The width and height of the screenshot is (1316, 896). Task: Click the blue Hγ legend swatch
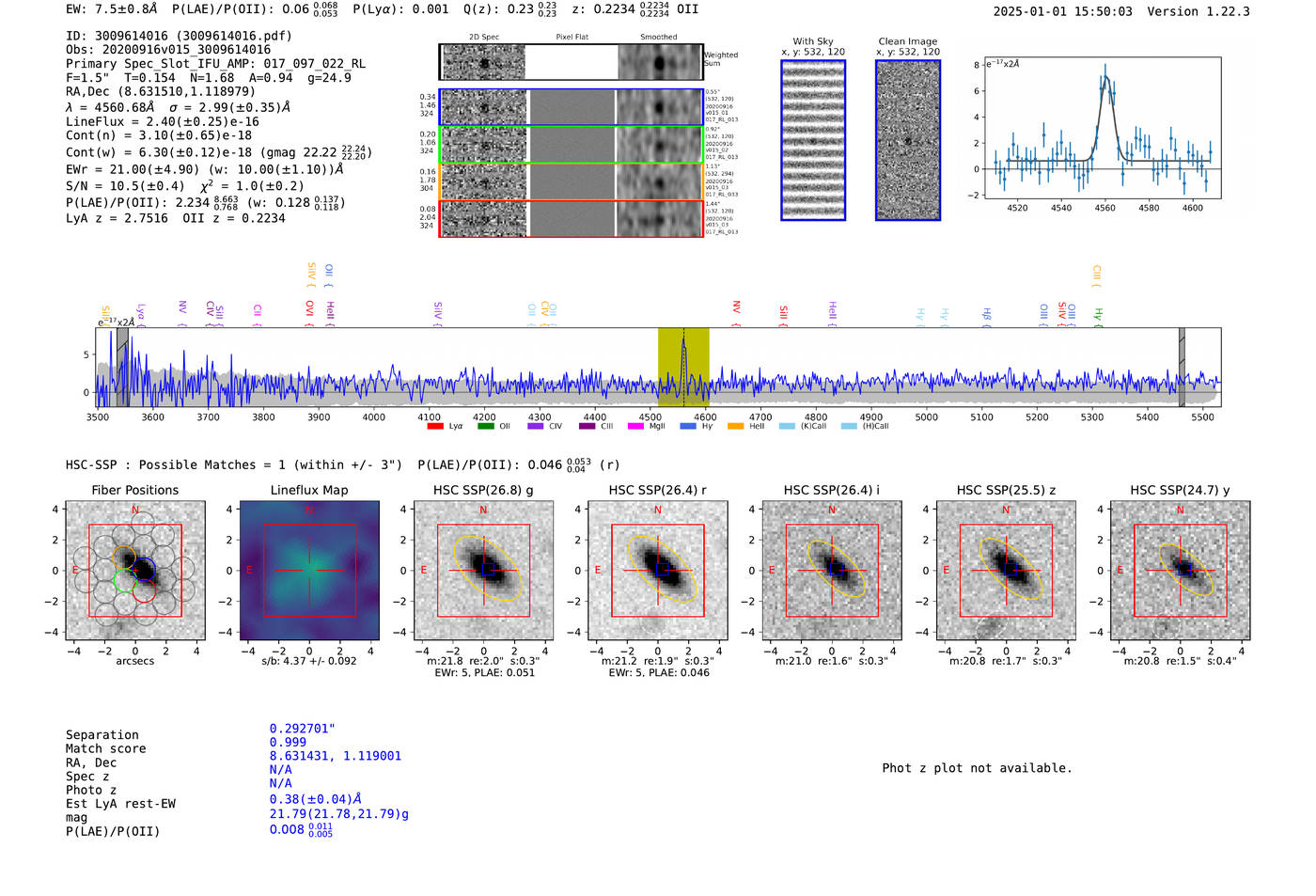pyautogui.click(x=688, y=426)
